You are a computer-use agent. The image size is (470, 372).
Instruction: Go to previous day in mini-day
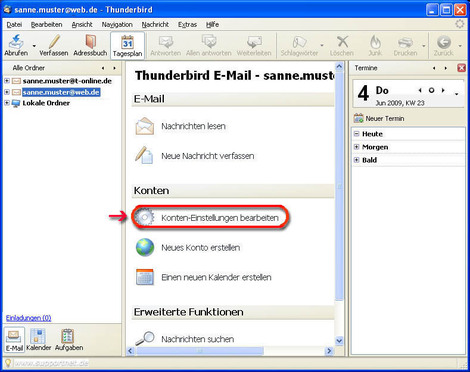(420, 90)
